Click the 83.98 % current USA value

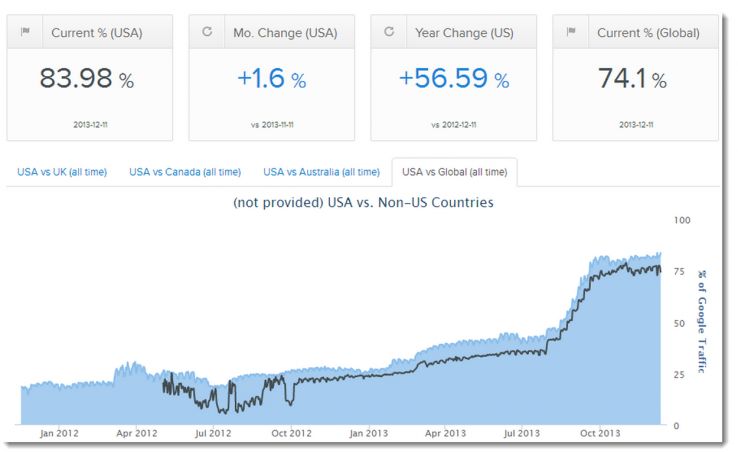coord(87,80)
